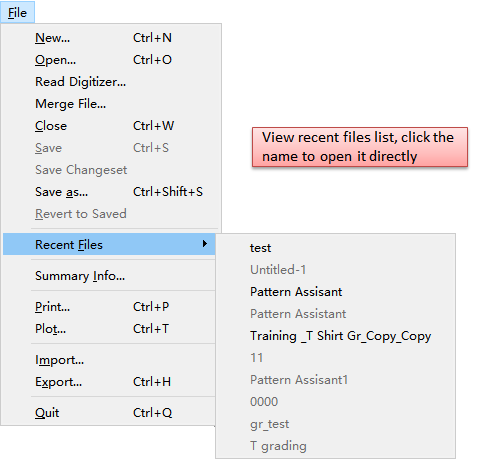
Task: Click Close in the File menu
Action: click(111, 126)
